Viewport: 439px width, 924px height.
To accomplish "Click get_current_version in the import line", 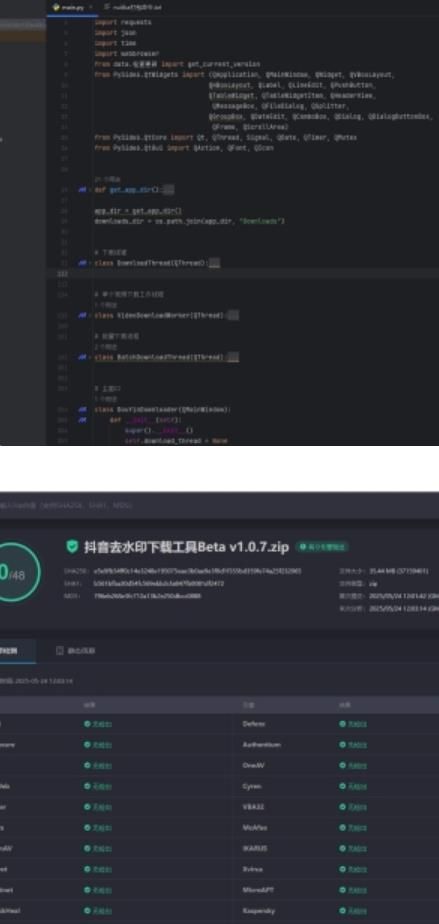I will coord(223,64).
